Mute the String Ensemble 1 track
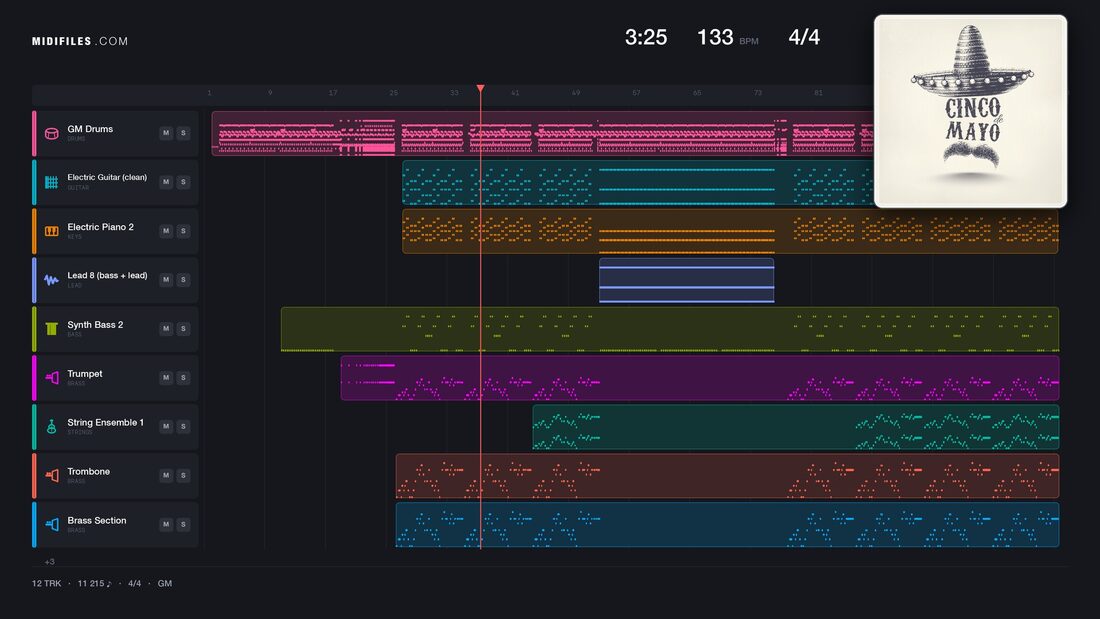 tap(166, 426)
